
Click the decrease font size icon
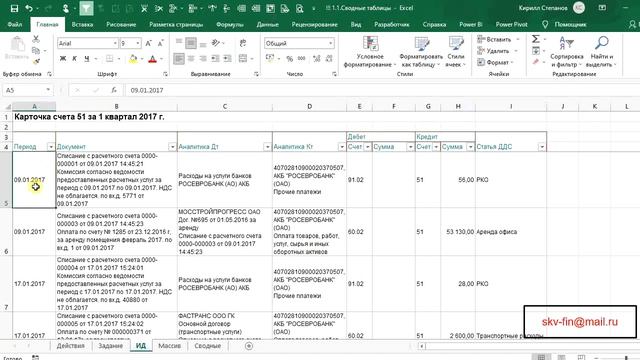click(x=161, y=43)
